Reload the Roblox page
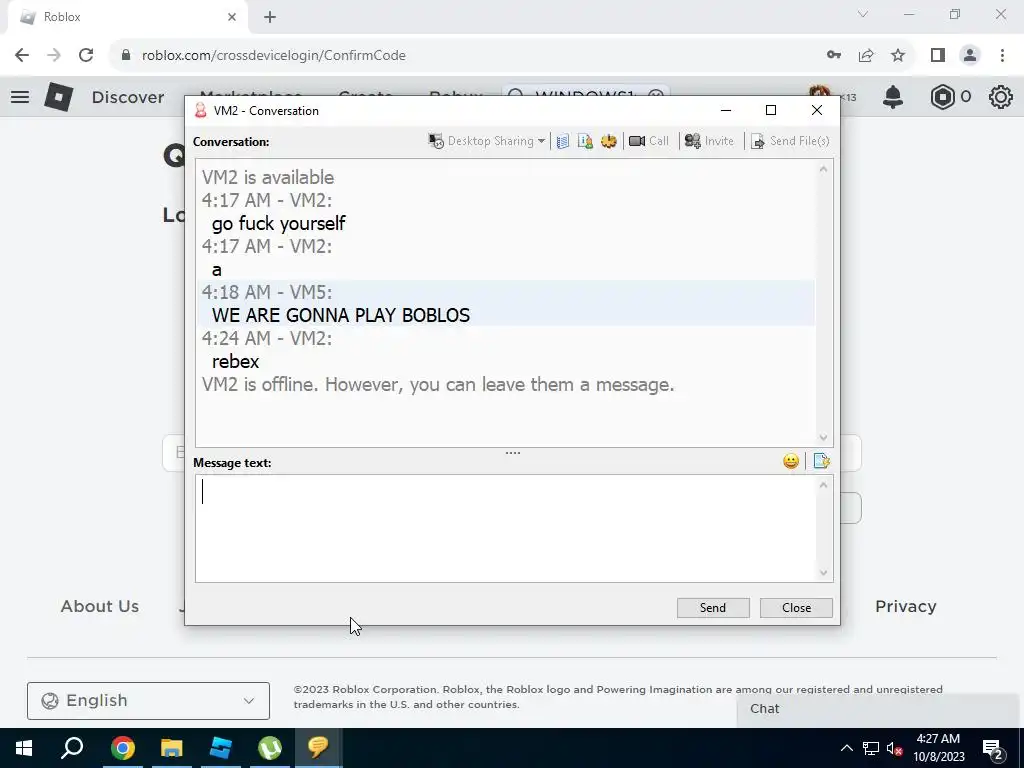 point(86,56)
